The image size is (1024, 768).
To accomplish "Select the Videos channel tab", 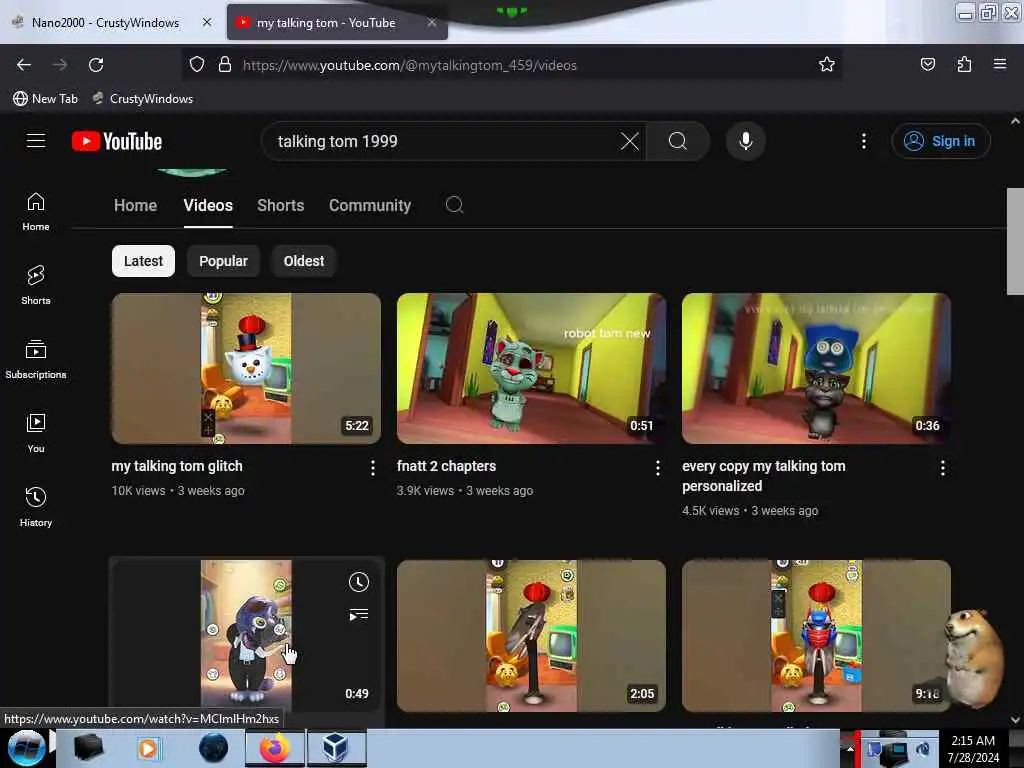I will (x=208, y=205).
